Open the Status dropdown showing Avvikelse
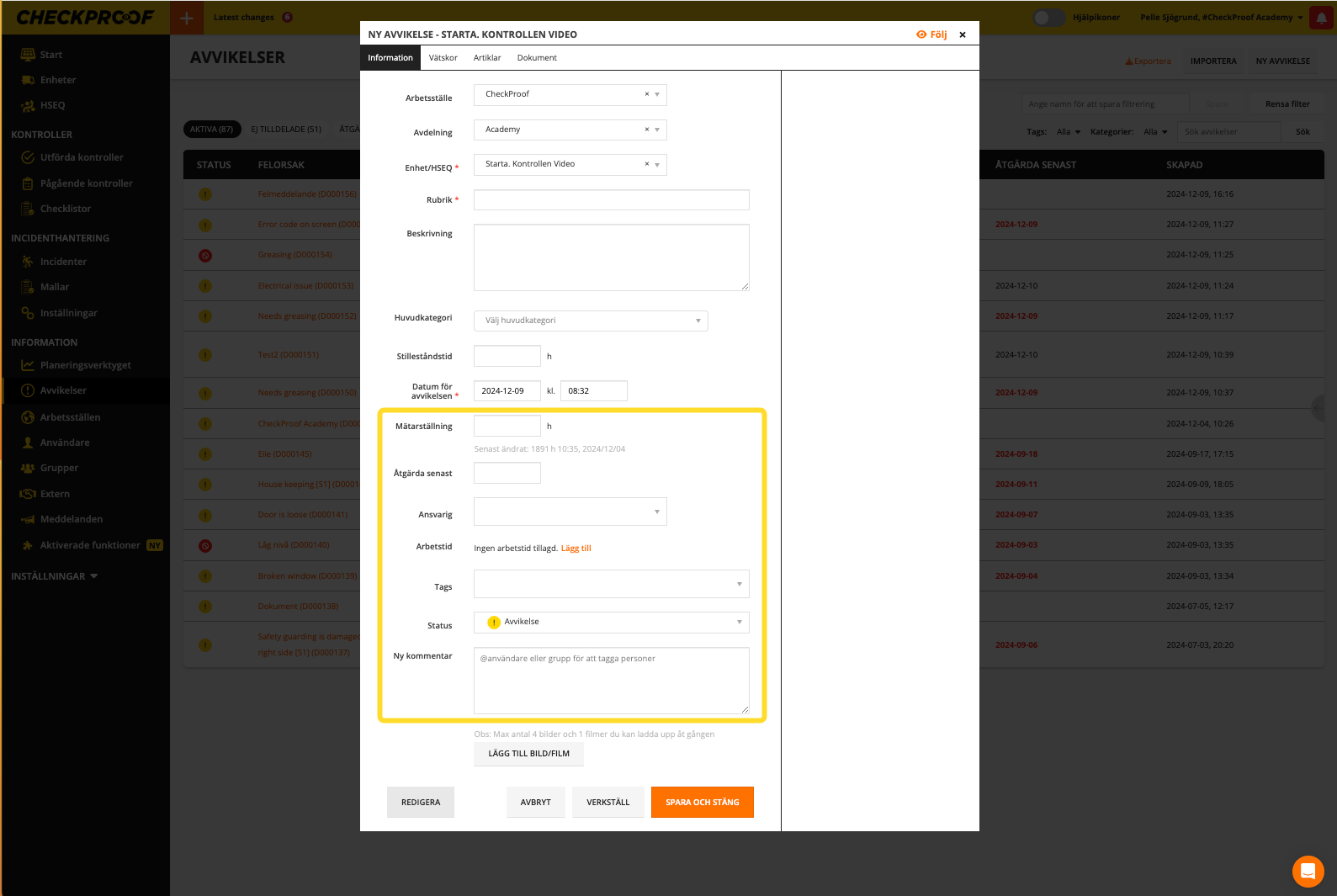 click(x=611, y=623)
